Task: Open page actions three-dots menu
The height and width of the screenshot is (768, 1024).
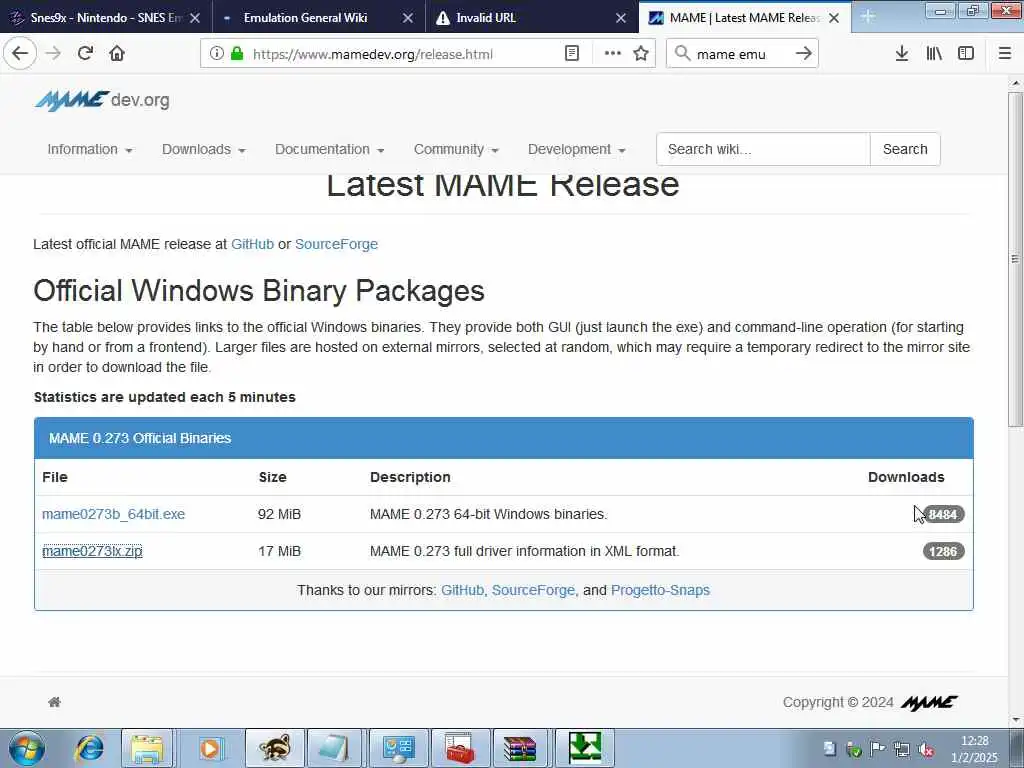Action: coord(613,54)
